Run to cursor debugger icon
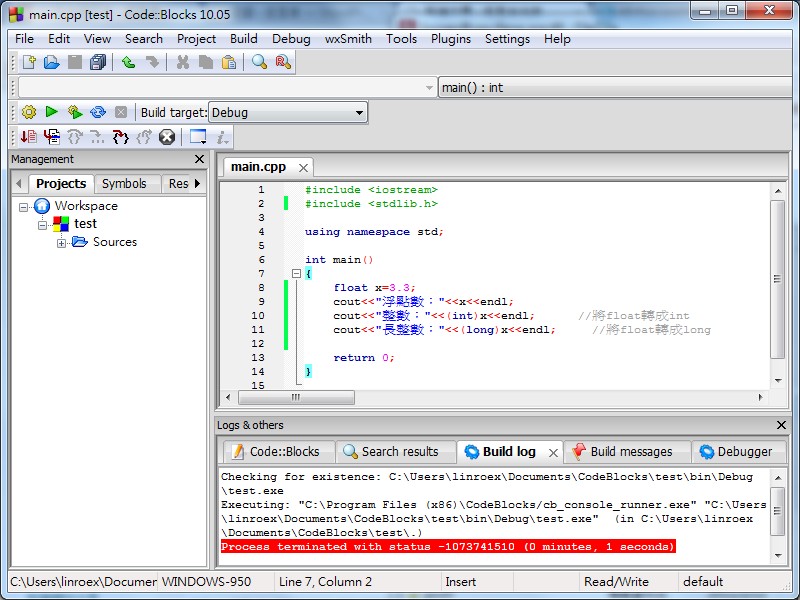This screenshot has height=600, width=800. (x=52, y=137)
